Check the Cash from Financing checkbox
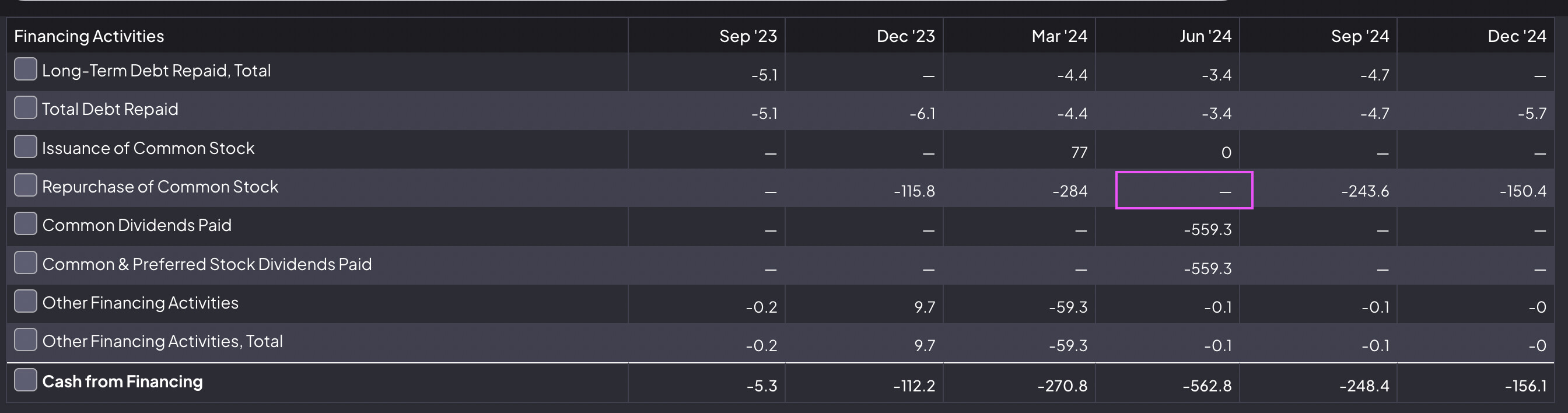The width and height of the screenshot is (1568, 413). click(25, 380)
